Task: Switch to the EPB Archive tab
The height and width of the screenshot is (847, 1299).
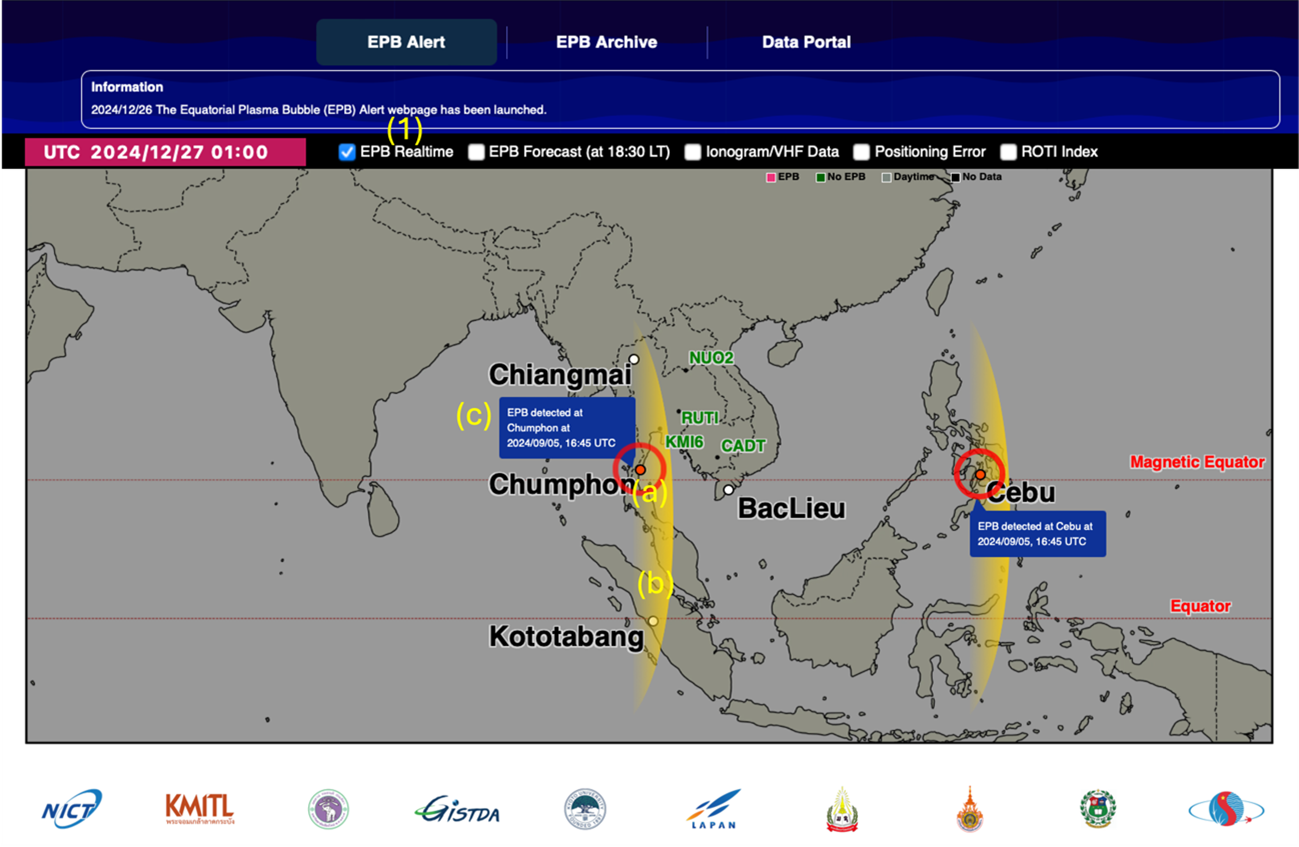Action: [x=606, y=42]
